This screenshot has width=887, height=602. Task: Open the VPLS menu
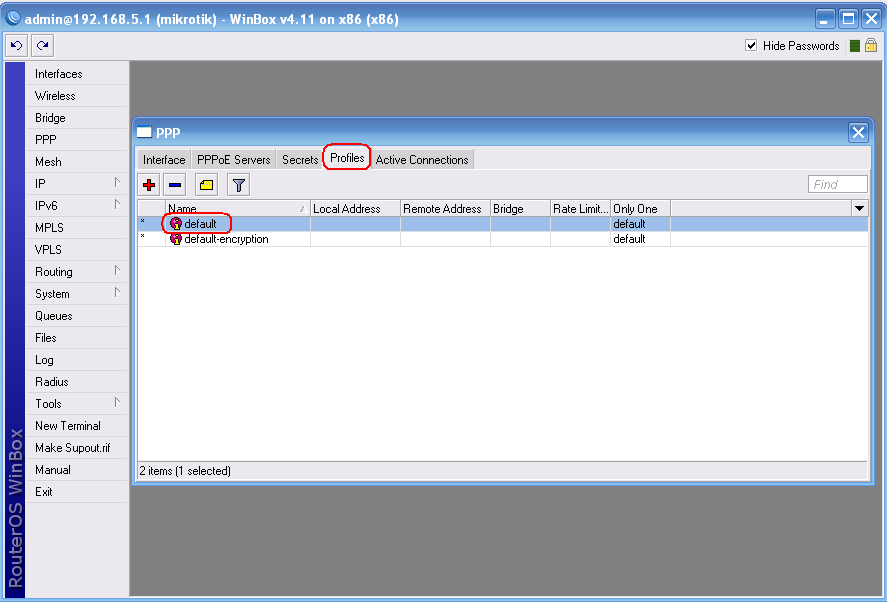pos(76,250)
